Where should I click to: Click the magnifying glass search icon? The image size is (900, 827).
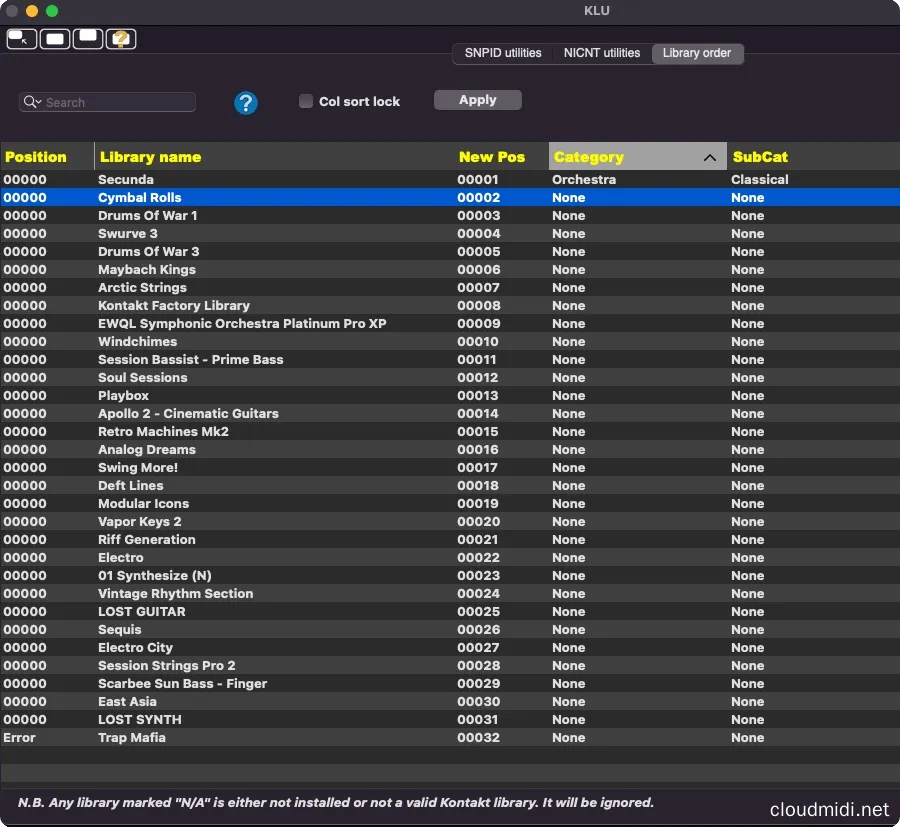[x=32, y=102]
